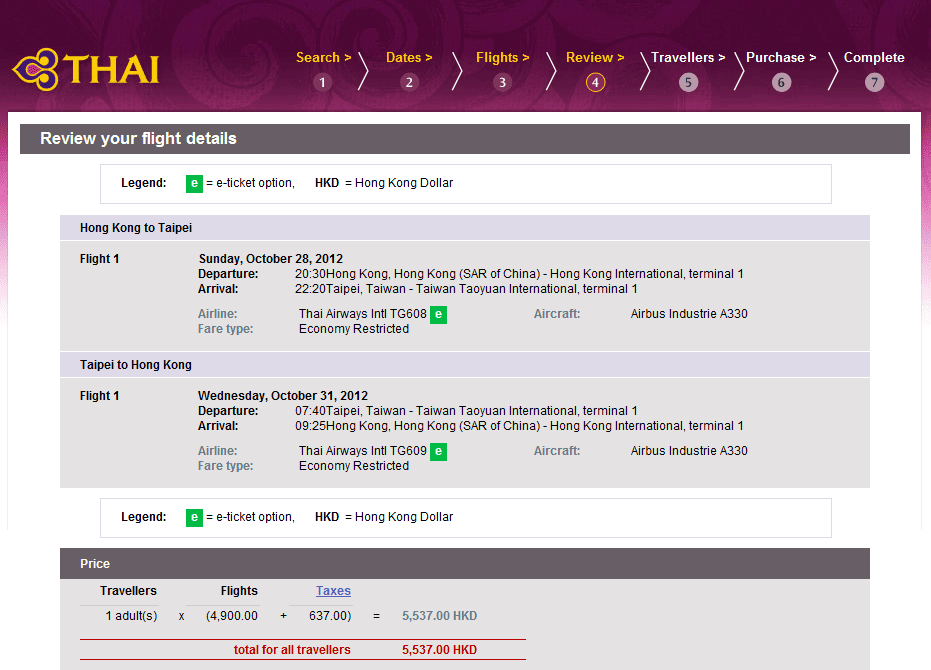The width and height of the screenshot is (931, 670).
Task: Go back to the Dates step
Action: 409,58
